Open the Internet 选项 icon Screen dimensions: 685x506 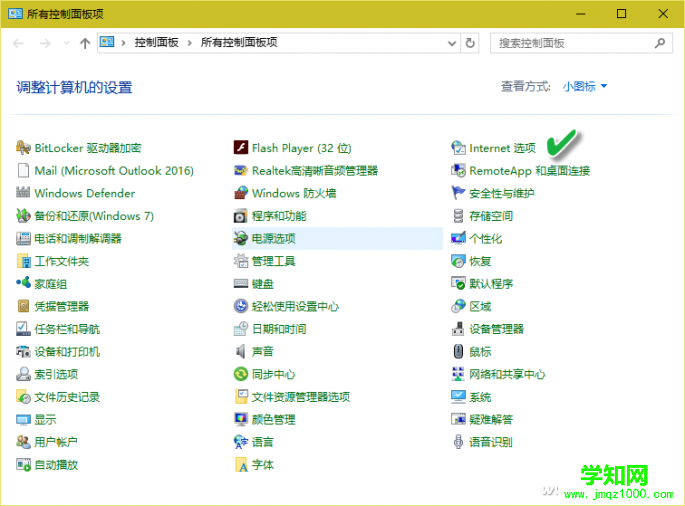(458, 148)
